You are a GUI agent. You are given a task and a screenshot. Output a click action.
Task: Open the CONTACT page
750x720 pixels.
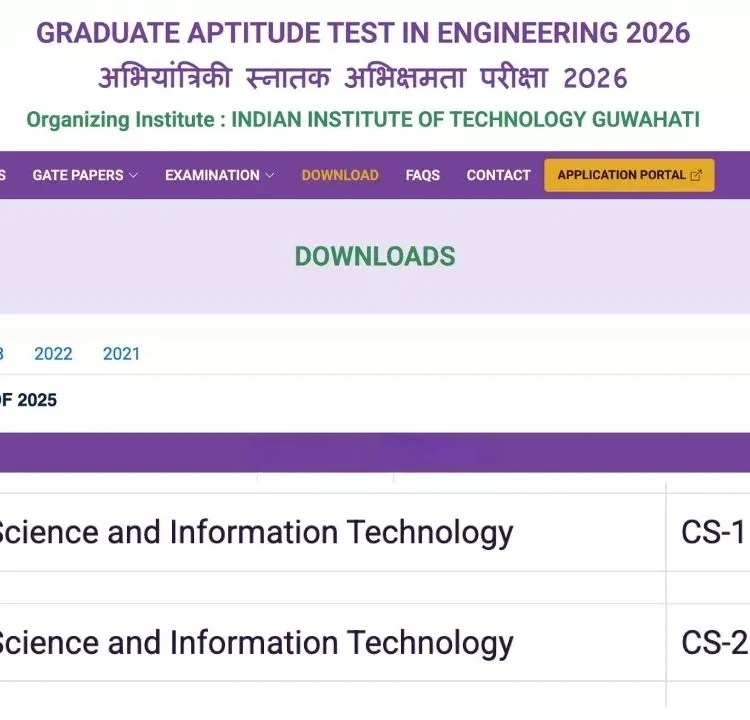pyautogui.click(x=498, y=176)
